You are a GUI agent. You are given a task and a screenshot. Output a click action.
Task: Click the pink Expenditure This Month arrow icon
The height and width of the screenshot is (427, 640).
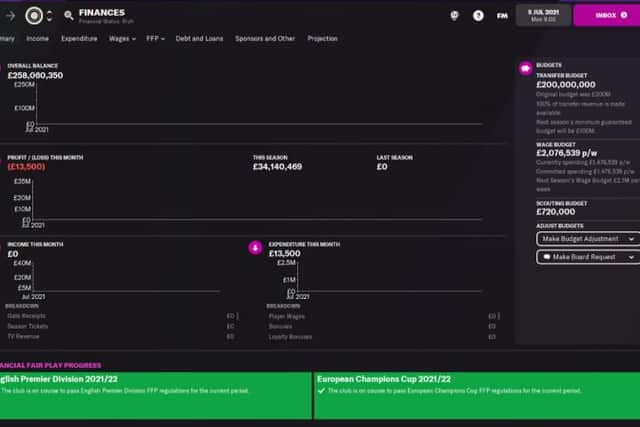pos(255,247)
